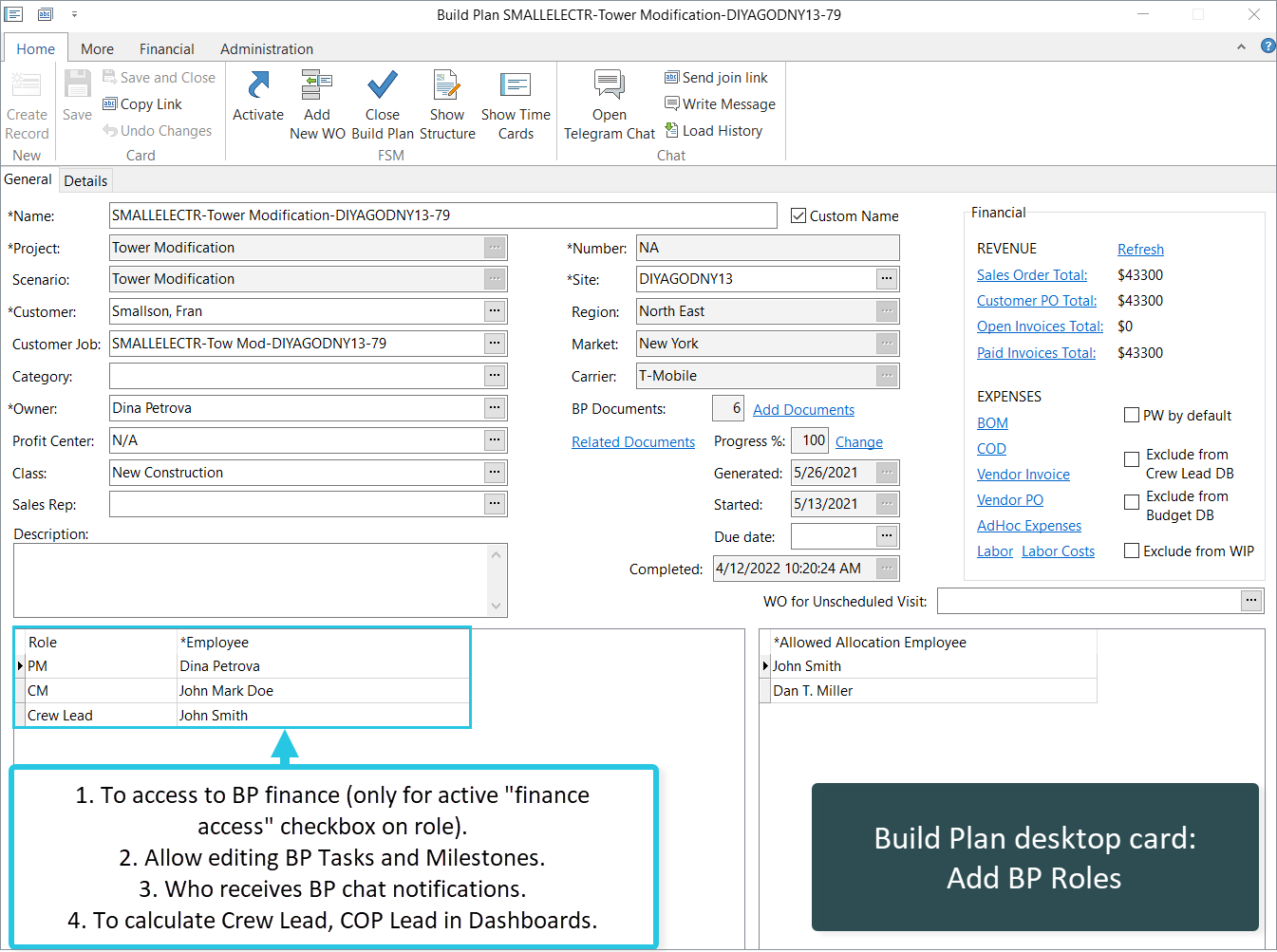
Task: Toggle the Custom Name checkbox
Action: point(798,216)
